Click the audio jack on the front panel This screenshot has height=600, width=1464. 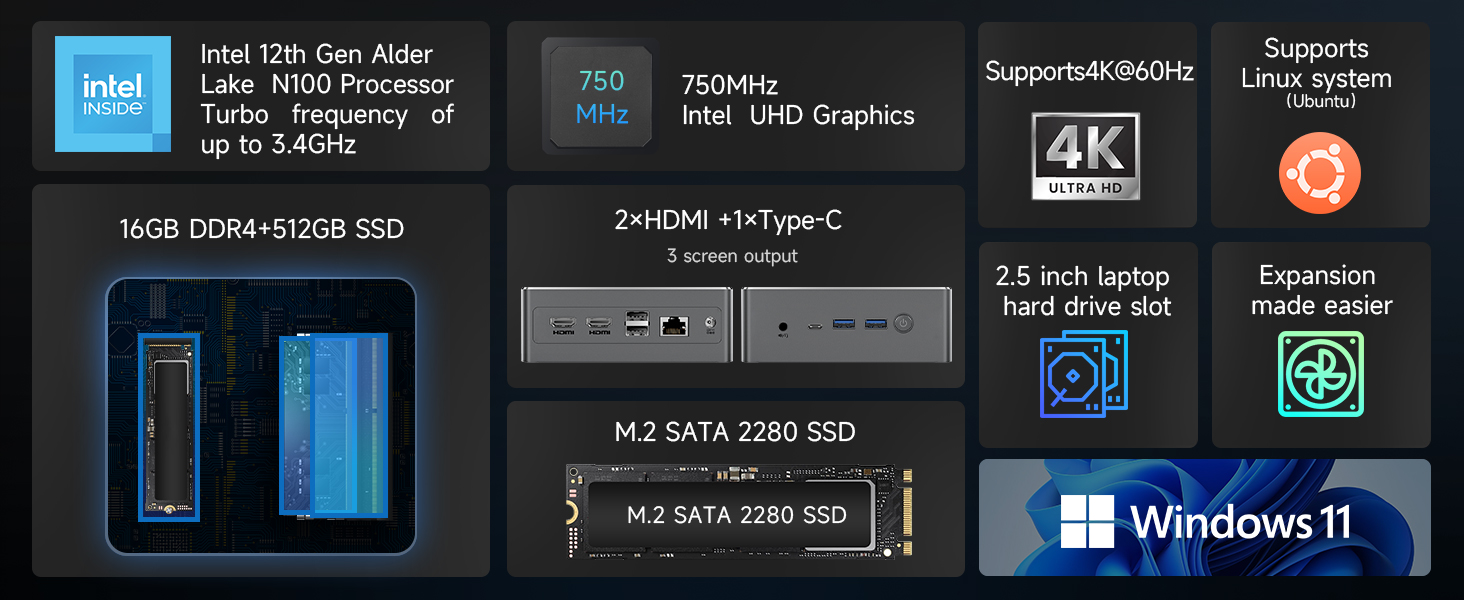click(x=781, y=325)
